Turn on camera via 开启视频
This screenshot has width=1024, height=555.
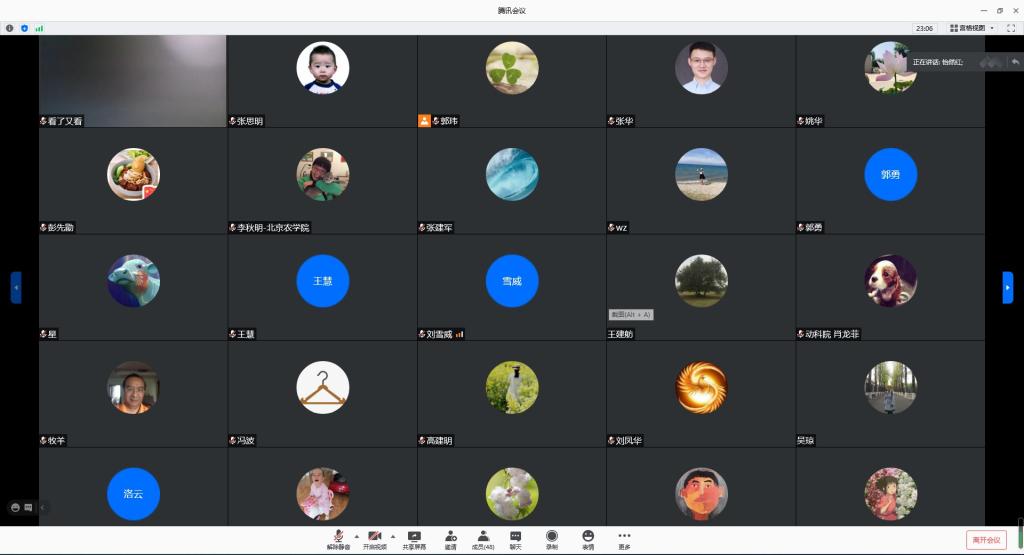[x=375, y=538]
